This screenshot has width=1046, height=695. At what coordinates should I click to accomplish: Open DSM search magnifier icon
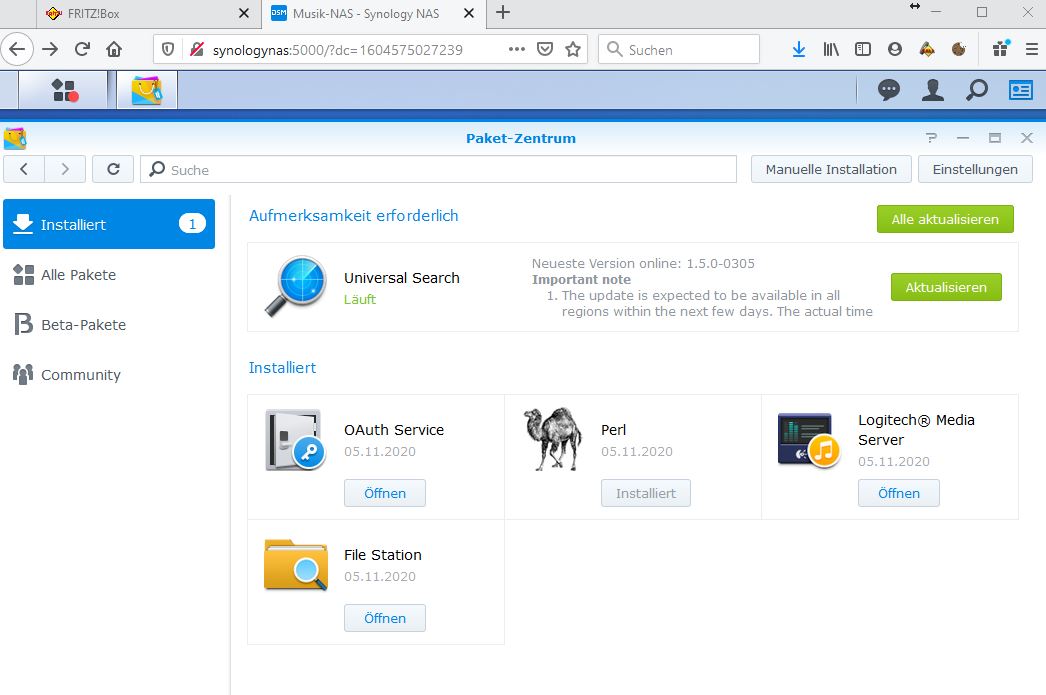click(977, 89)
